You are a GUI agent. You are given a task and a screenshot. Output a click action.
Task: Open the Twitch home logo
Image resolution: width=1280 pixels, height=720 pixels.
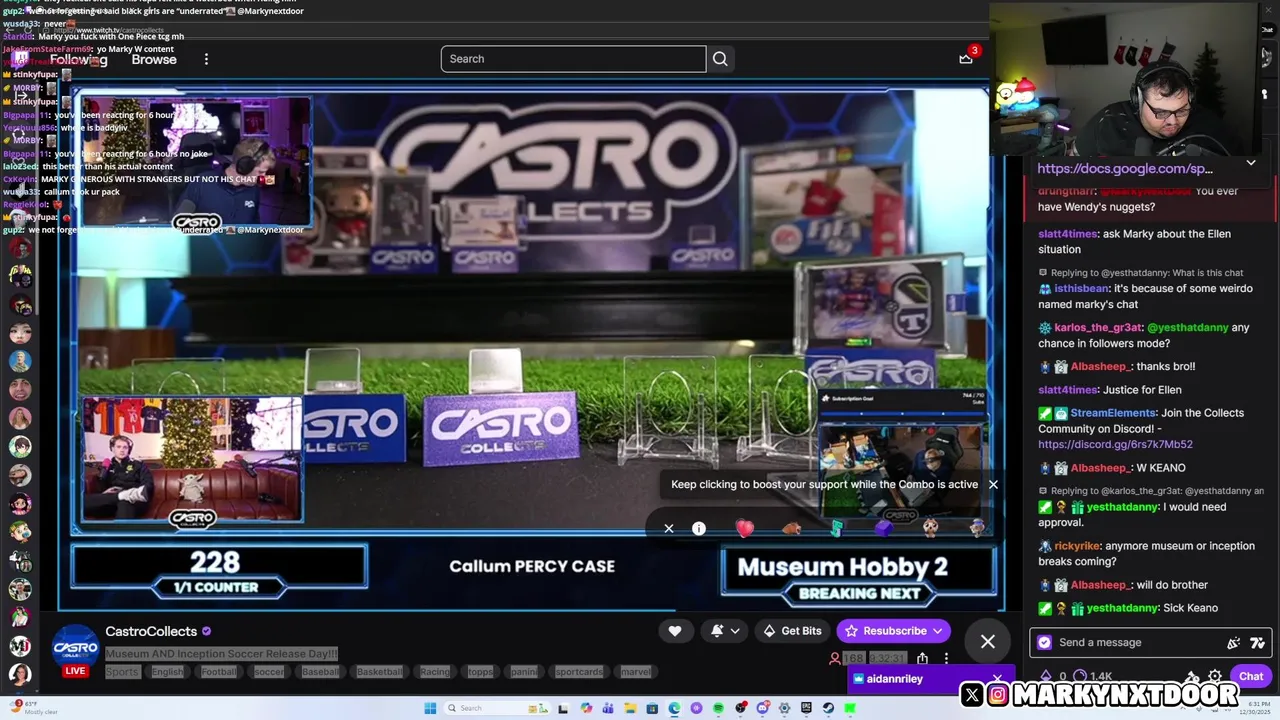tap(18, 59)
